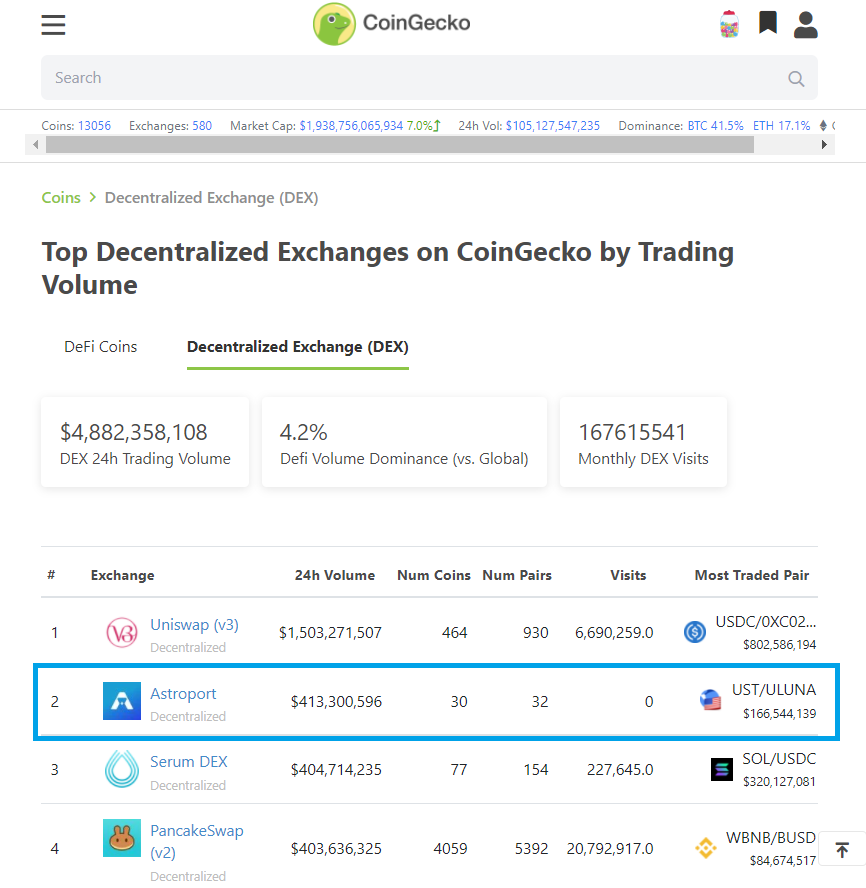This screenshot has height=888, width=866.
Task: Click the Exchanges count 580 link
Action: coord(202,126)
